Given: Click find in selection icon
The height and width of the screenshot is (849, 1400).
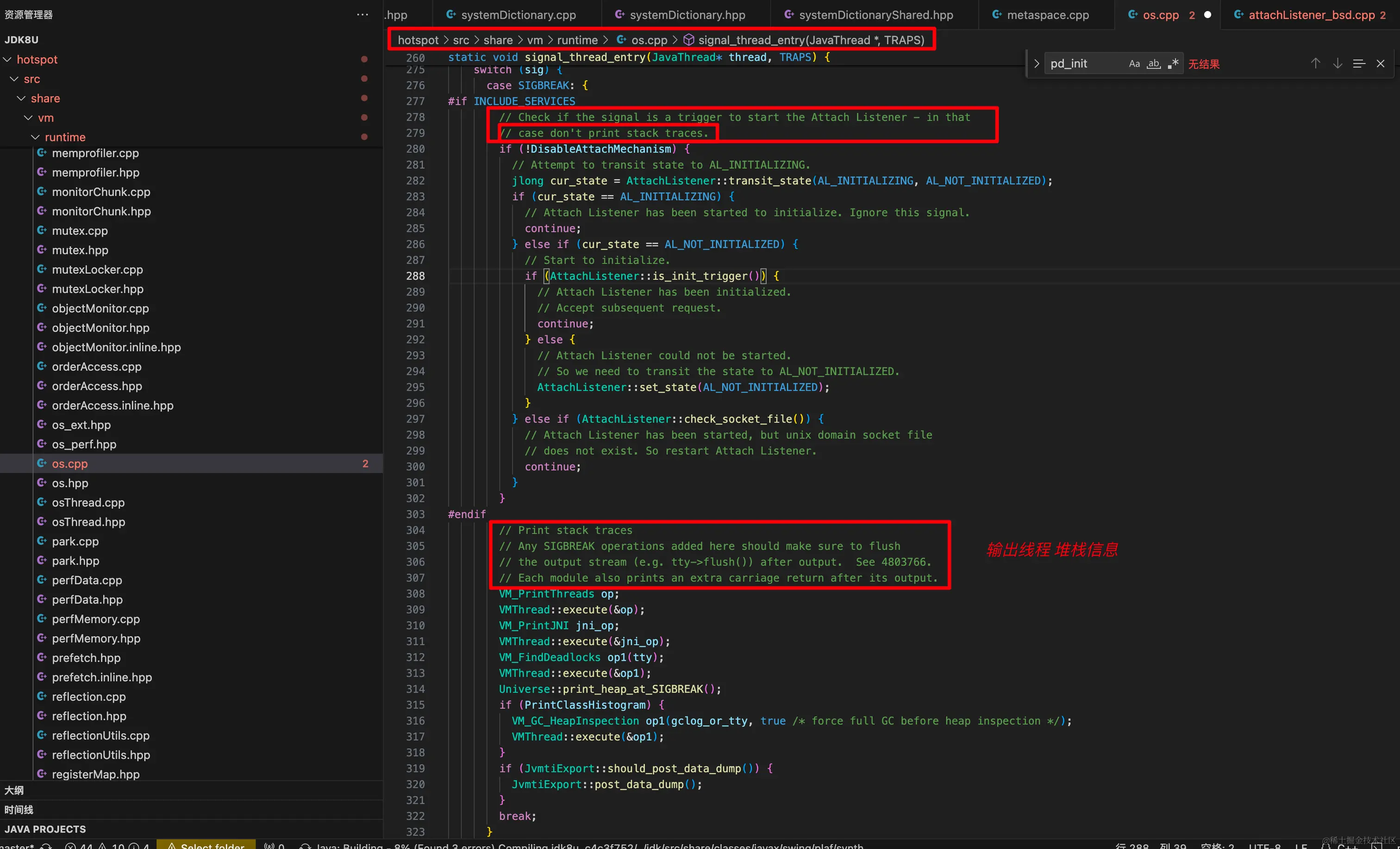Looking at the screenshot, I should click(x=1358, y=63).
